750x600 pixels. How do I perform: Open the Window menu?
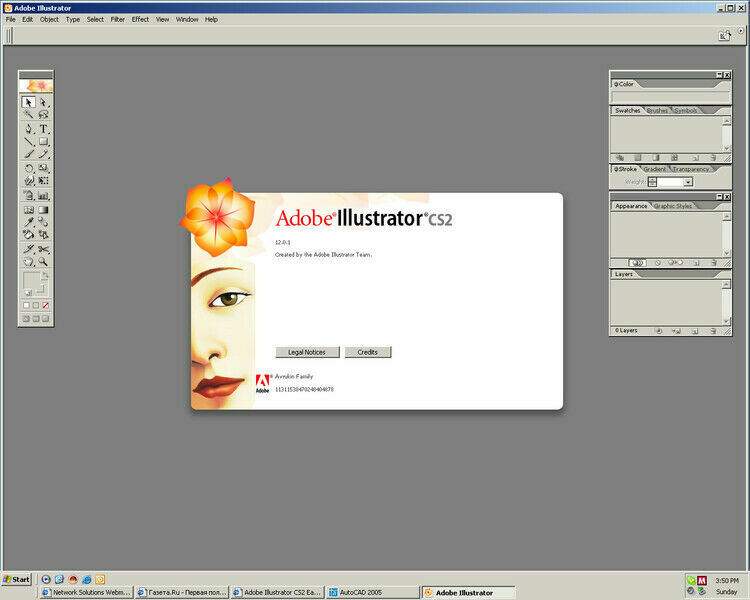pos(187,20)
